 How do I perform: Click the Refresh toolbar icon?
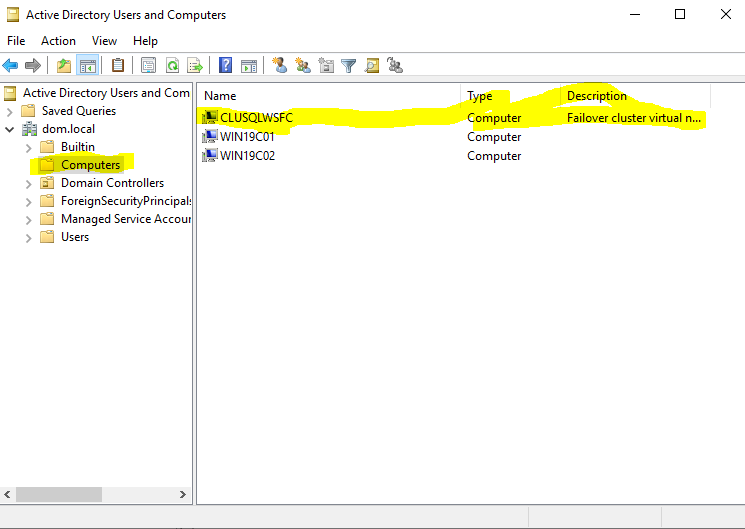click(172, 66)
